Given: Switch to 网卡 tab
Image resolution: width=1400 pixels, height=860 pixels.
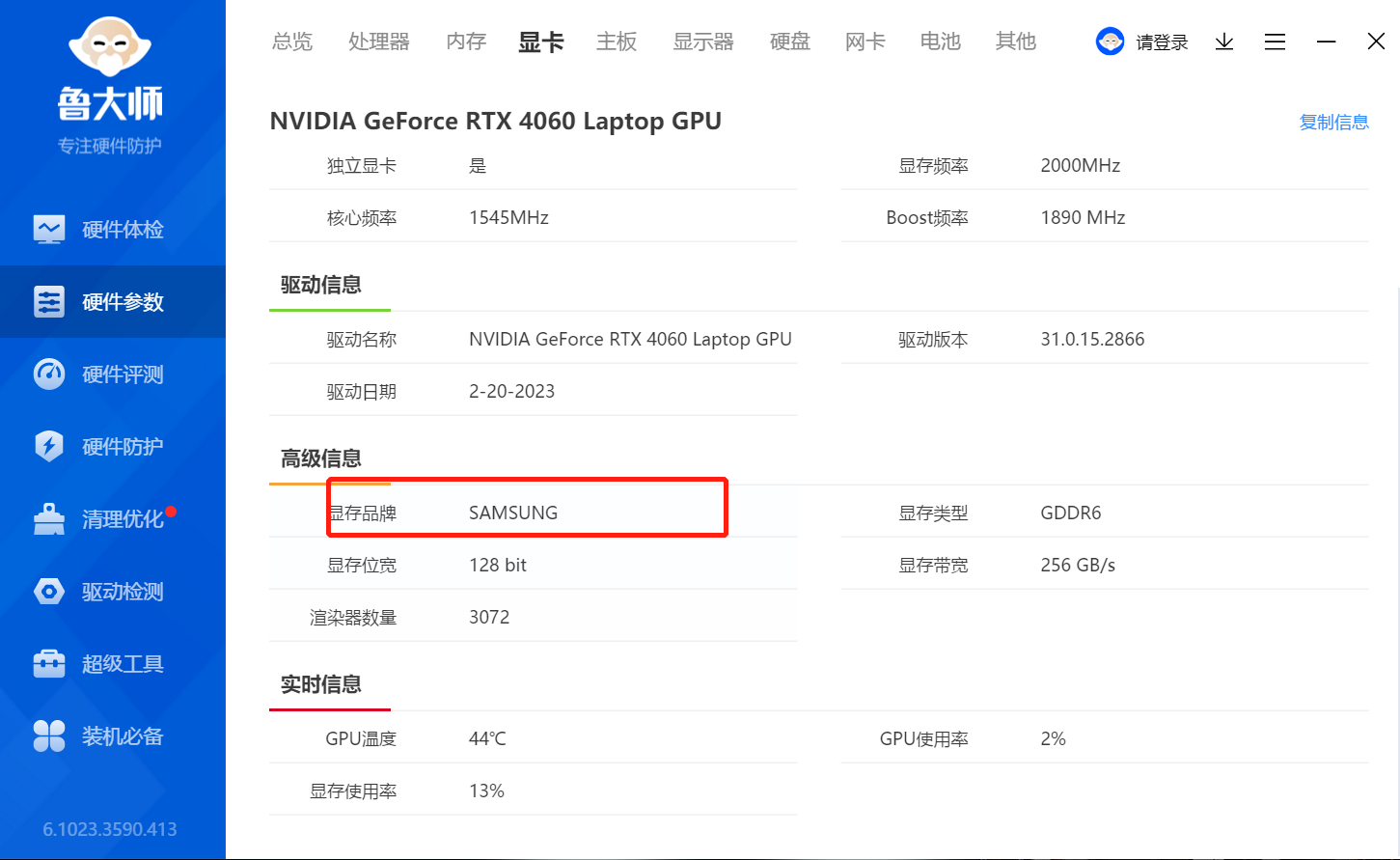Looking at the screenshot, I should click(865, 42).
